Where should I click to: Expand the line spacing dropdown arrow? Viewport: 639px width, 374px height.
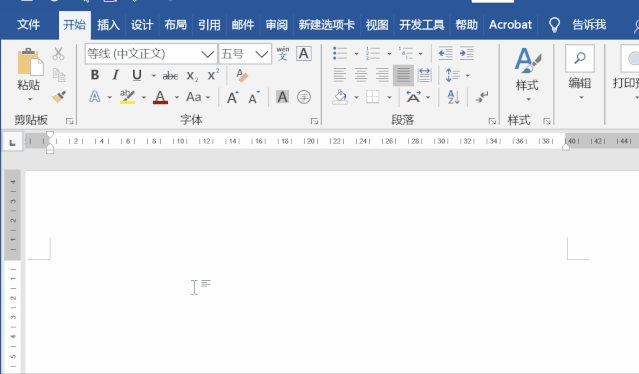pos(468,75)
